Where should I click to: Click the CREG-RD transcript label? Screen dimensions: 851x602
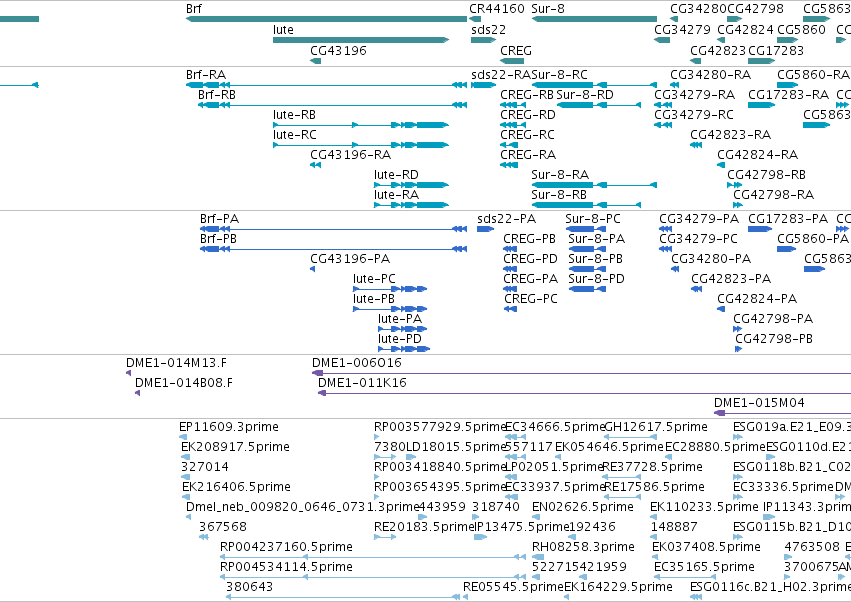[x=528, y=115]
